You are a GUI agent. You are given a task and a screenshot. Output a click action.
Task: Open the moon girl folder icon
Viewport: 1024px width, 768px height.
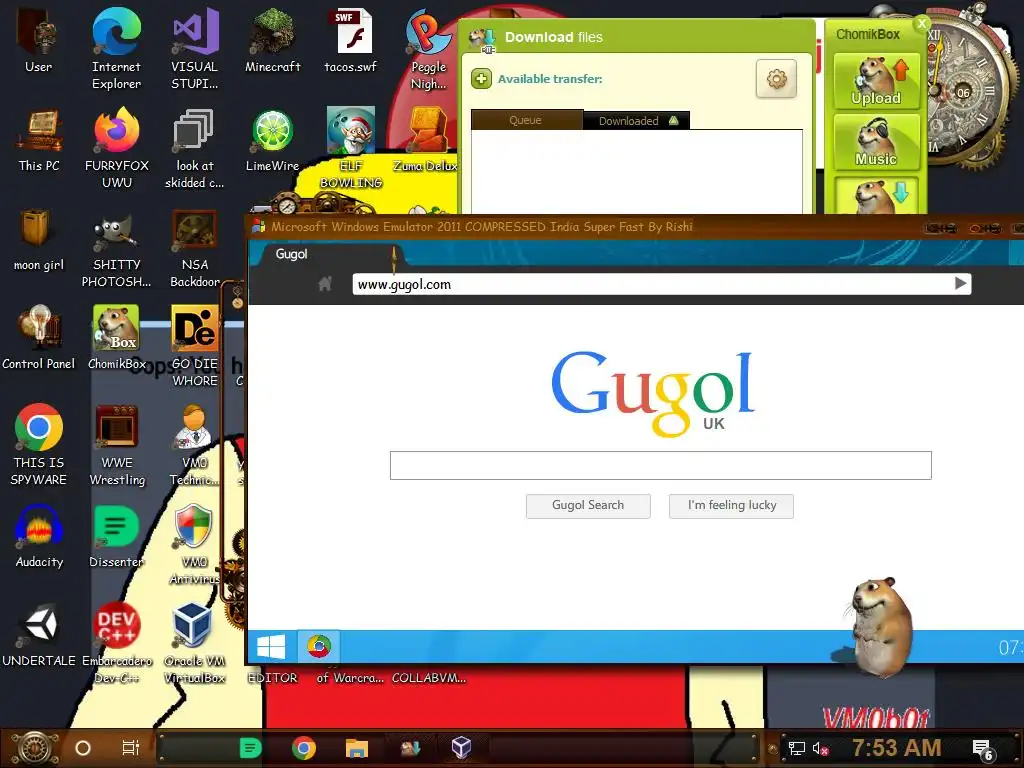tap(39, 239)
